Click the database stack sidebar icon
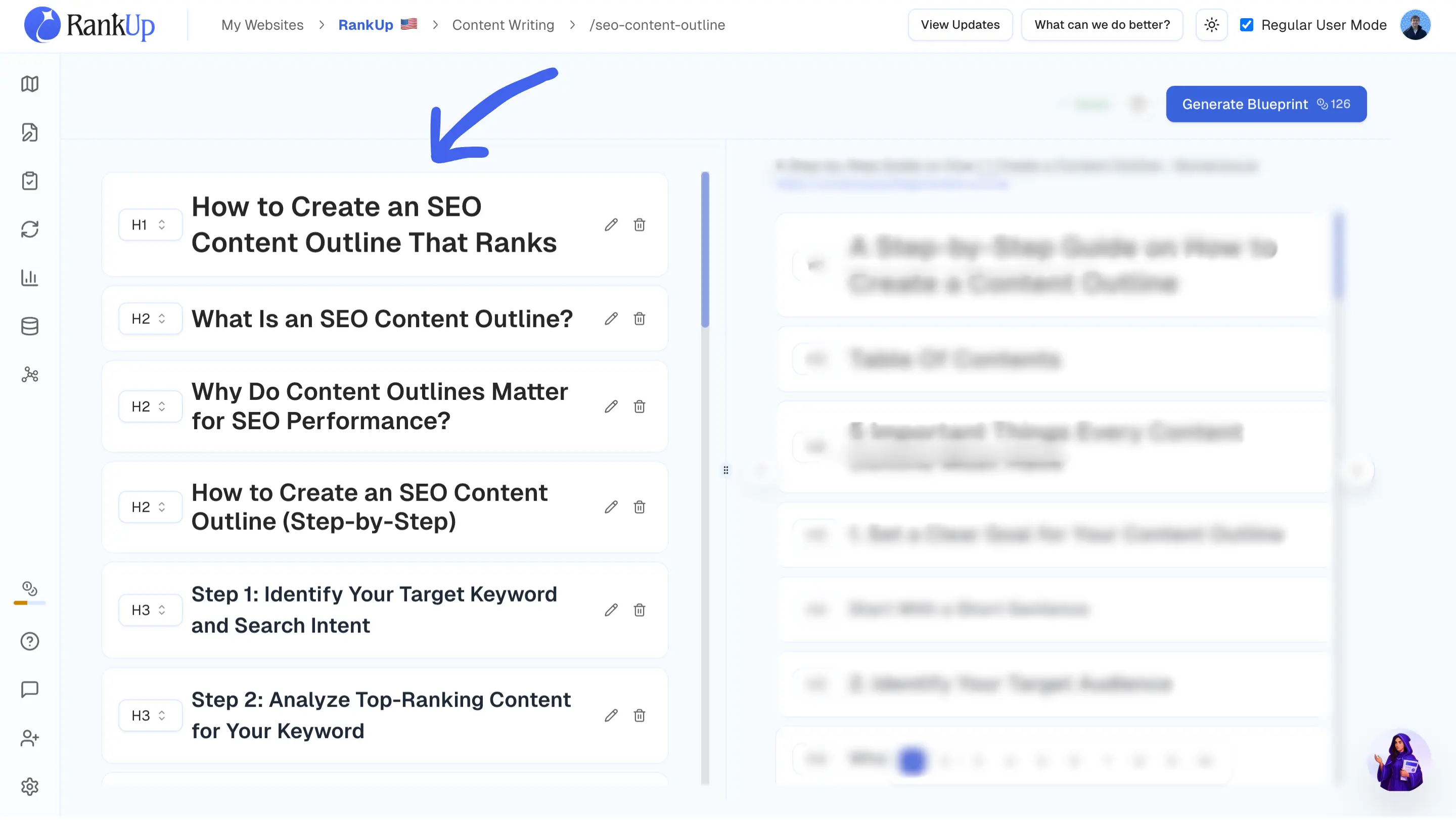The image size is (1456, 820). (29, 326)
